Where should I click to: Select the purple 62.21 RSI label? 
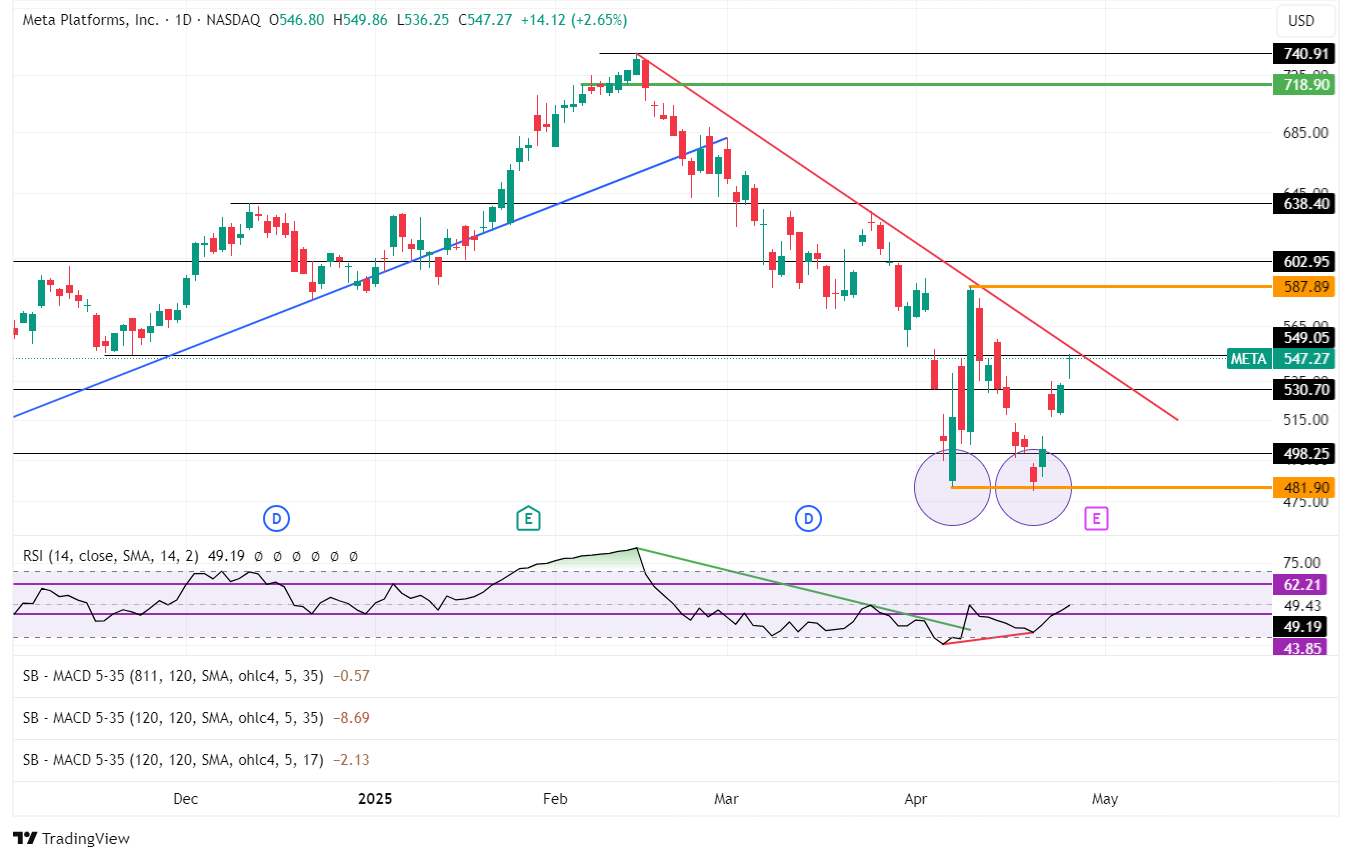(x=1301, y=584)
